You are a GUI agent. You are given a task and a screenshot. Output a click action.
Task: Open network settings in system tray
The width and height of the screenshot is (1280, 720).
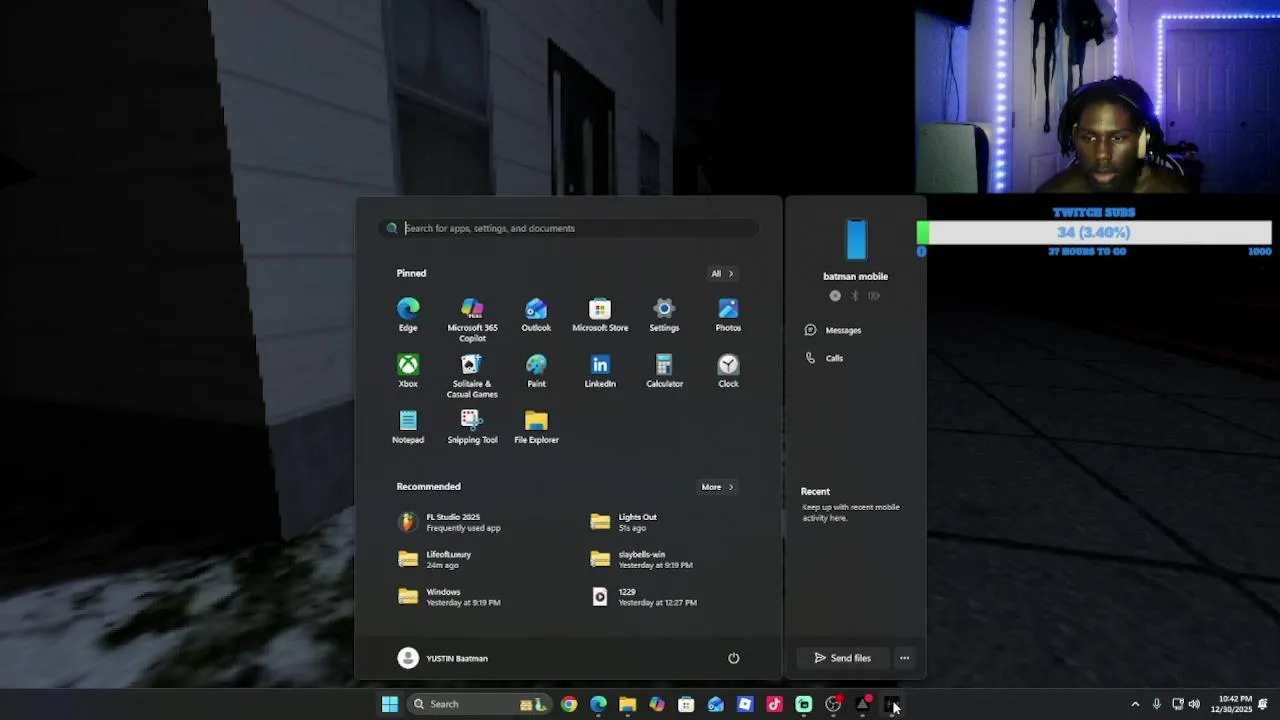click(x=1177, y=704)
